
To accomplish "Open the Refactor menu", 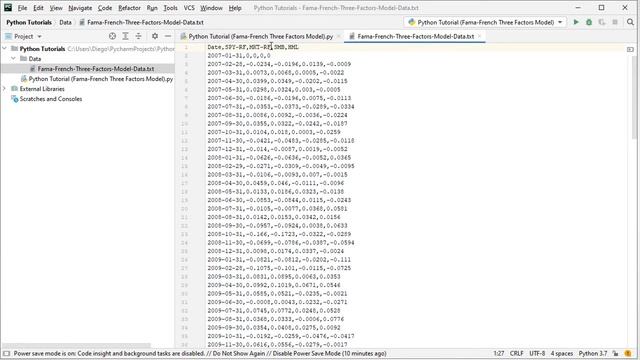I will click(x=129, y=8).
